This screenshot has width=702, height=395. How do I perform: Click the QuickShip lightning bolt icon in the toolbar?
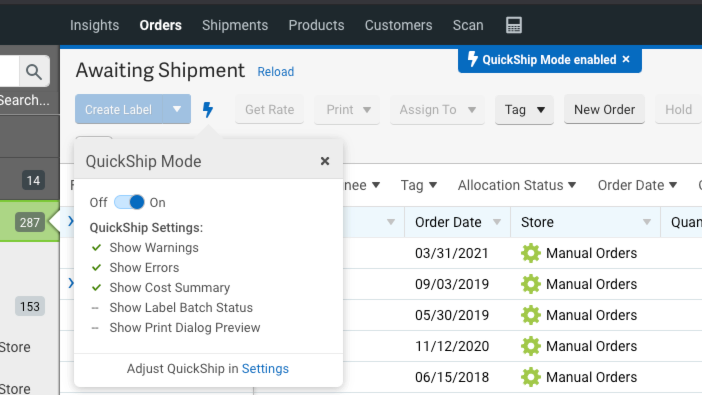point(208,109)
